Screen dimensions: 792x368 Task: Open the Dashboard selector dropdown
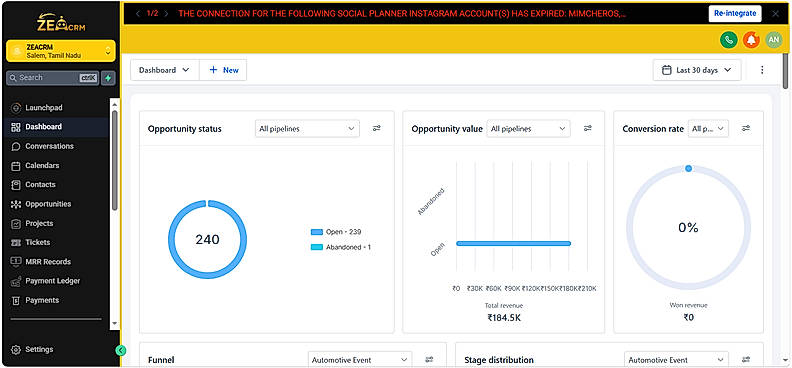click(165, 70)
